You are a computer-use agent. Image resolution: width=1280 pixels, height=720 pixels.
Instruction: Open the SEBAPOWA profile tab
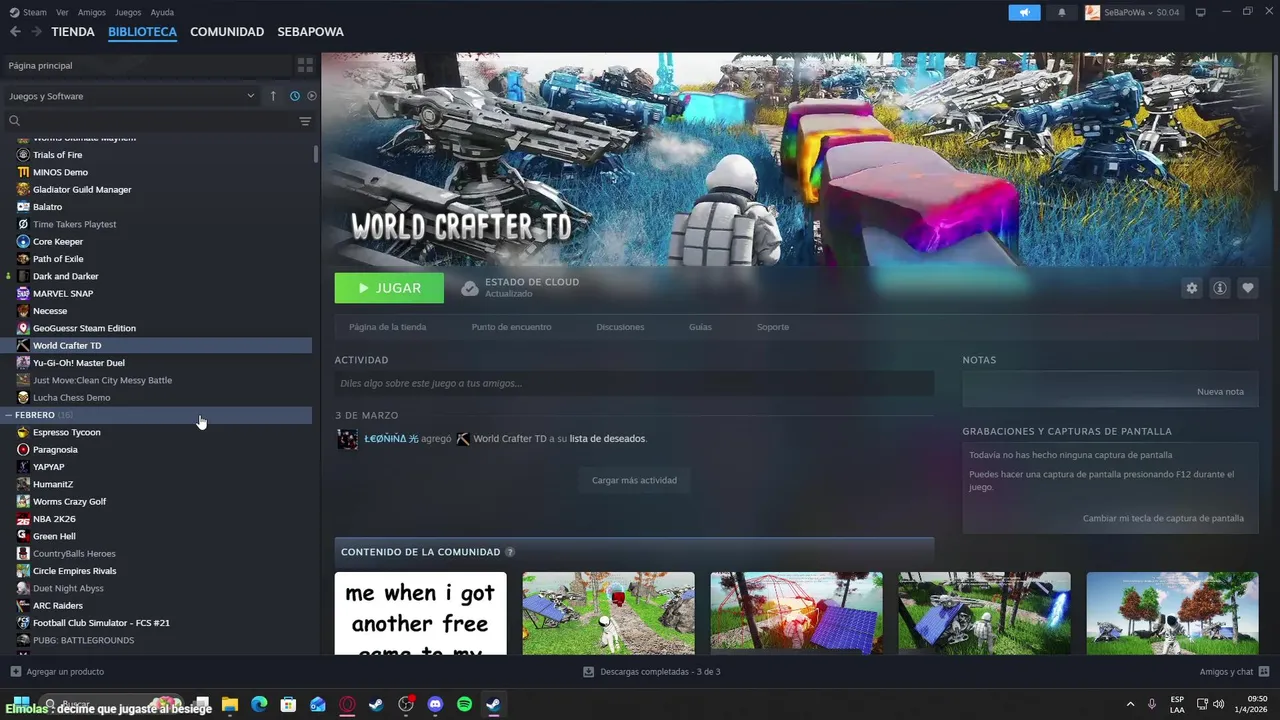310,32
